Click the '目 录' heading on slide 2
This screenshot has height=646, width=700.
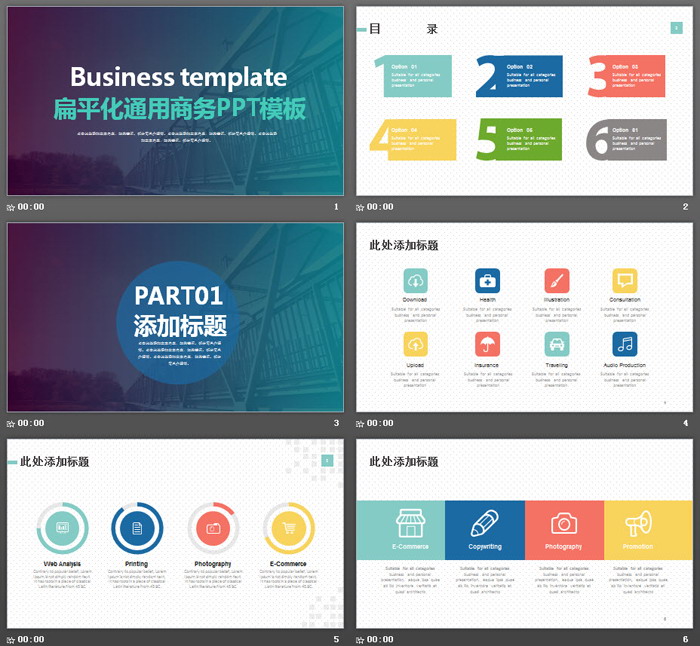pyautogui.click(x=404, y=29)
